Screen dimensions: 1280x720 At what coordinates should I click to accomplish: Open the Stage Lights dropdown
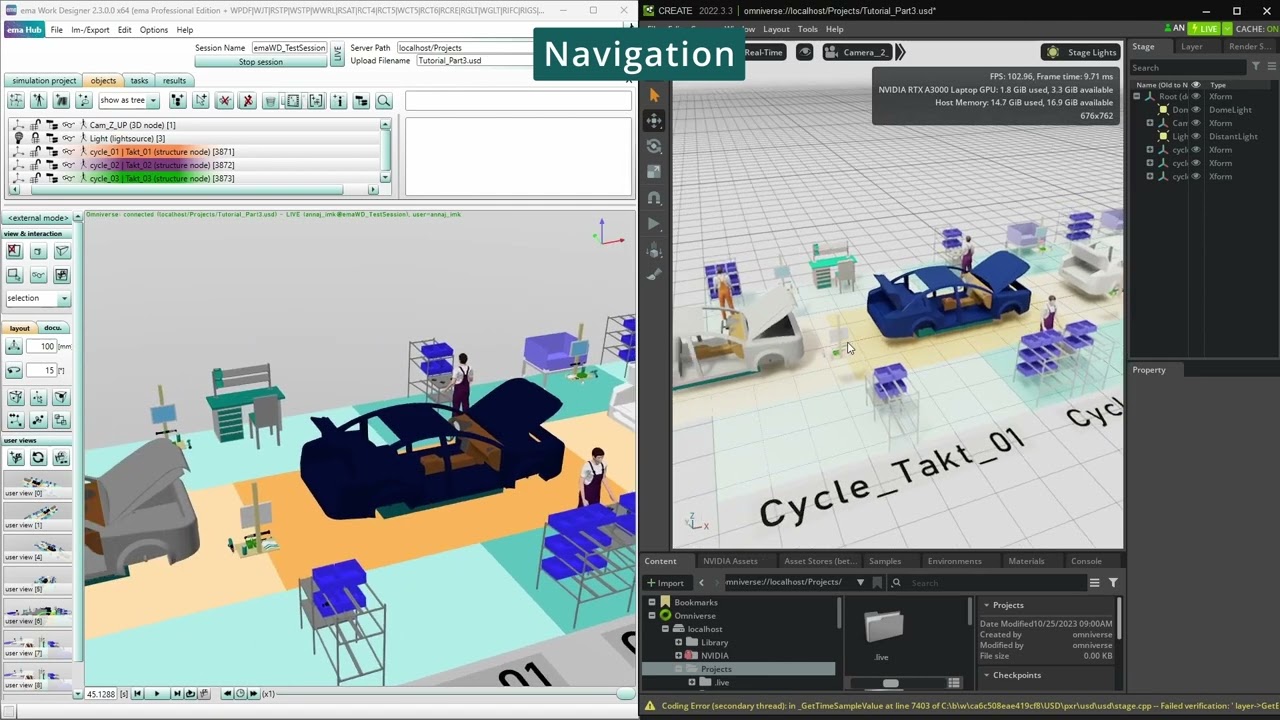[1080, 52]
